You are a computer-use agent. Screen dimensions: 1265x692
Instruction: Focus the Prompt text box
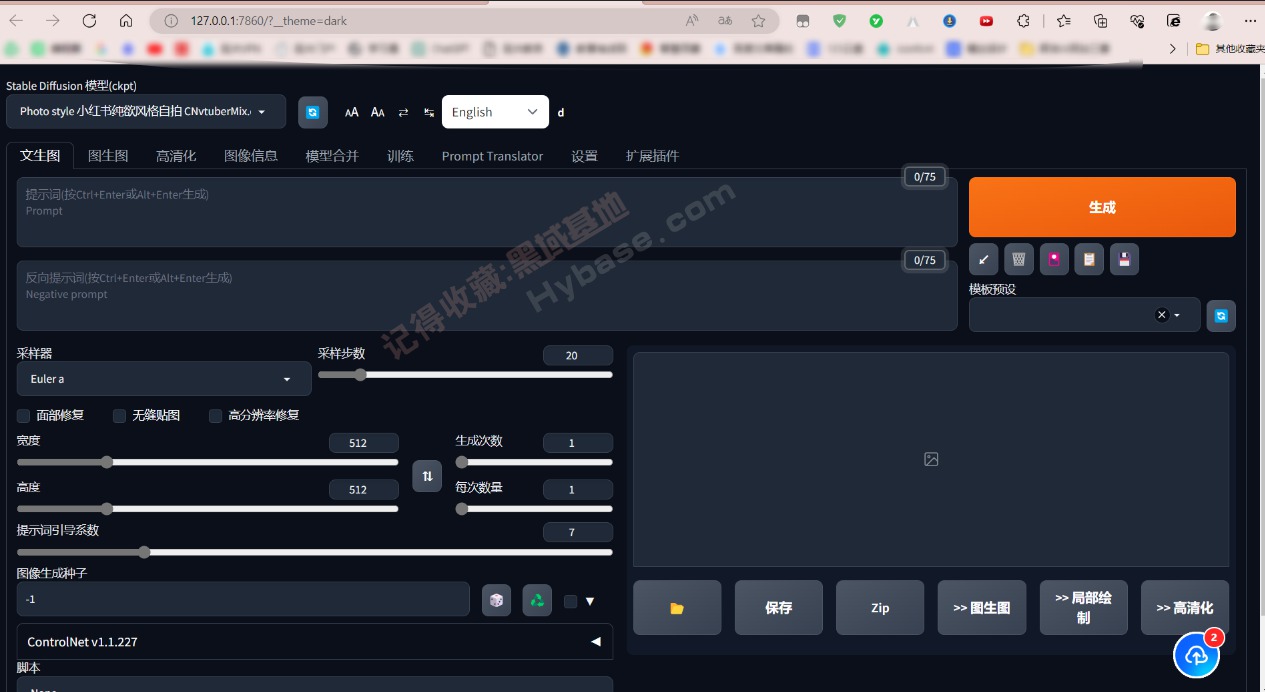[487, 212]
